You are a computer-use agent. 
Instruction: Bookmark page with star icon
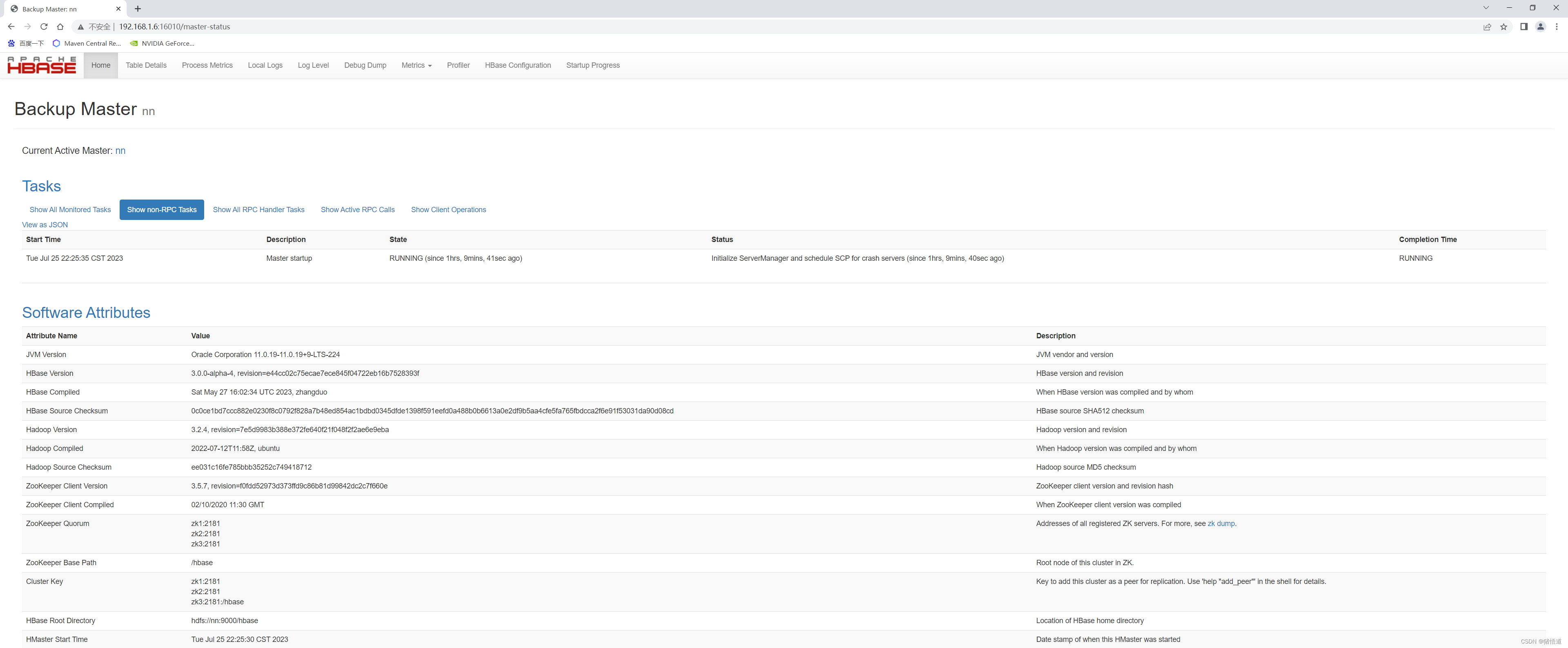point(1503,27)
